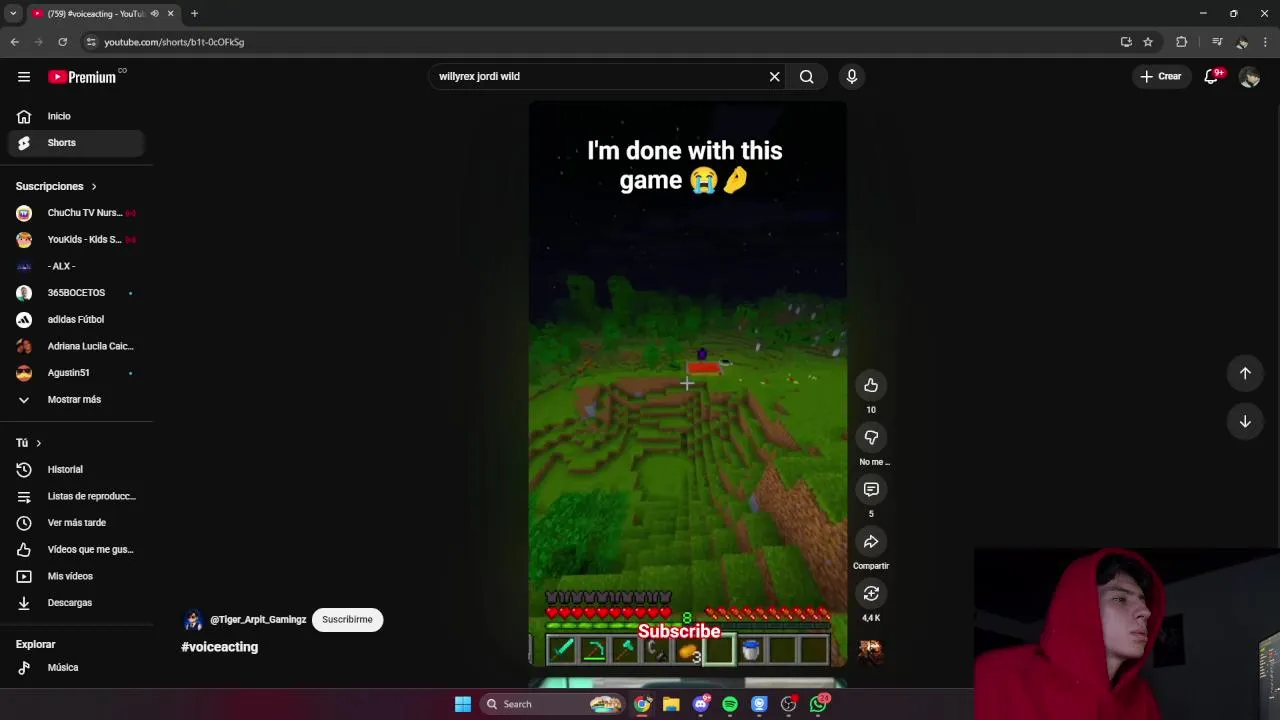Open Chrome profile avatar
This screenshot has height=720, width=1280.
tap(1242, 42)
